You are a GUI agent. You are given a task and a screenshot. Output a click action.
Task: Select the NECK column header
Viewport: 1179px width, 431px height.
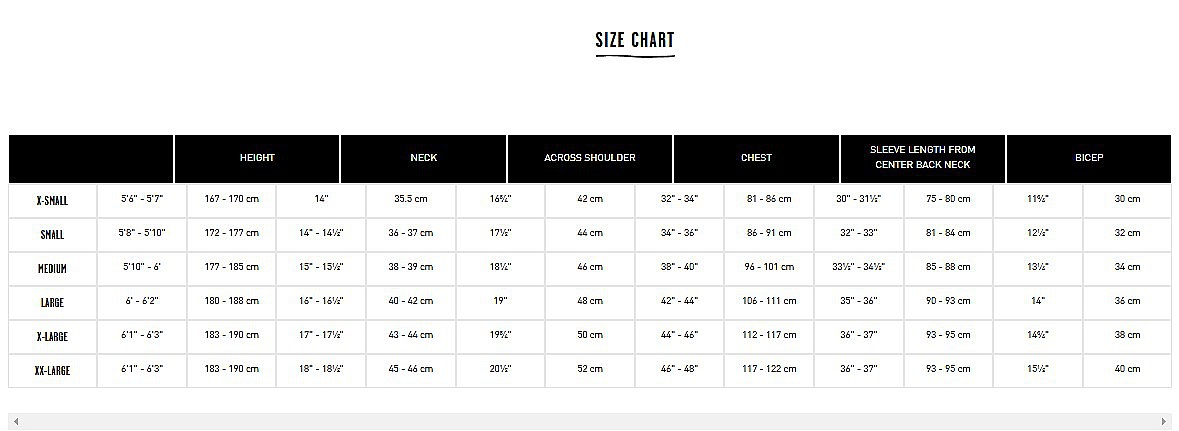[423, 158]
